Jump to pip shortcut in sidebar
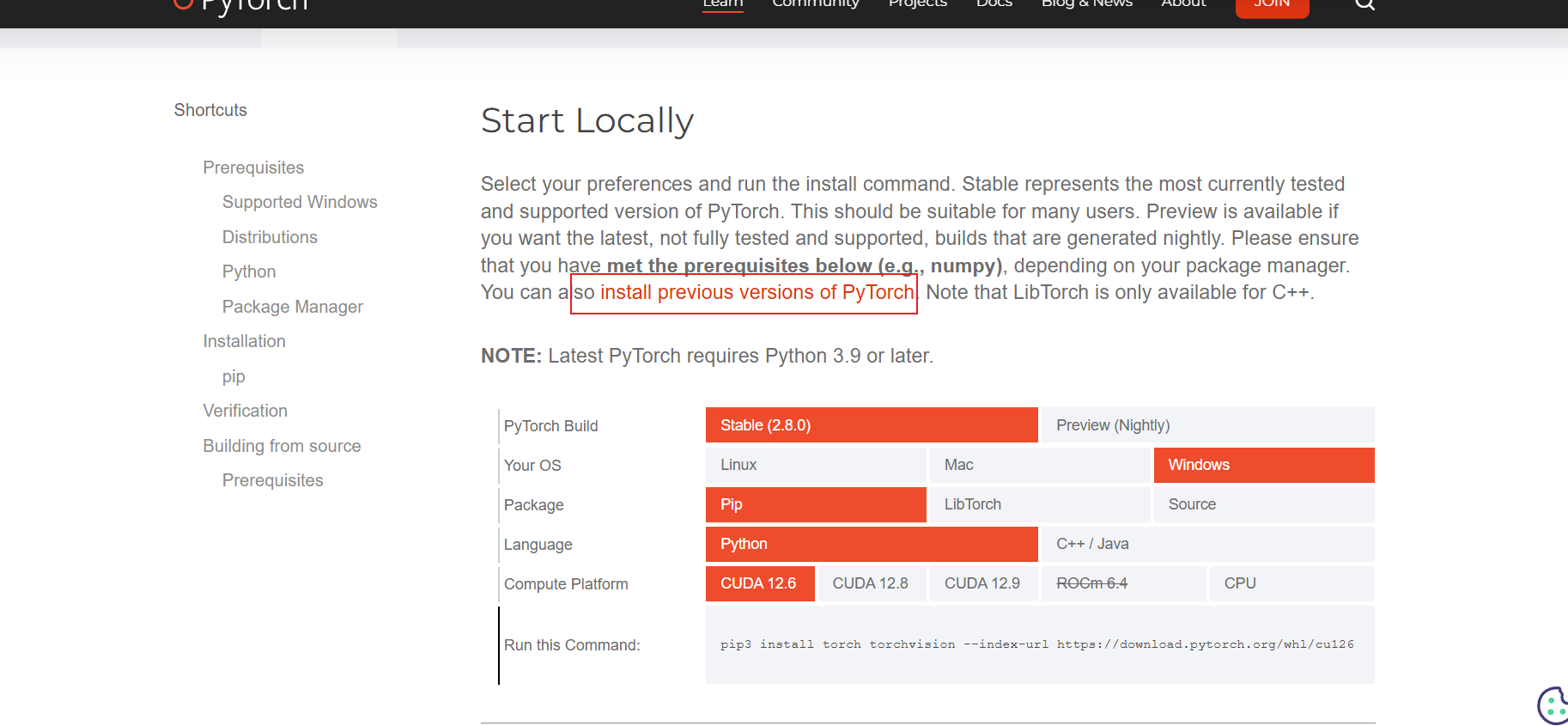Image resolution: width=1568 pixels, height=726 pixels. [x=234, y=376]
